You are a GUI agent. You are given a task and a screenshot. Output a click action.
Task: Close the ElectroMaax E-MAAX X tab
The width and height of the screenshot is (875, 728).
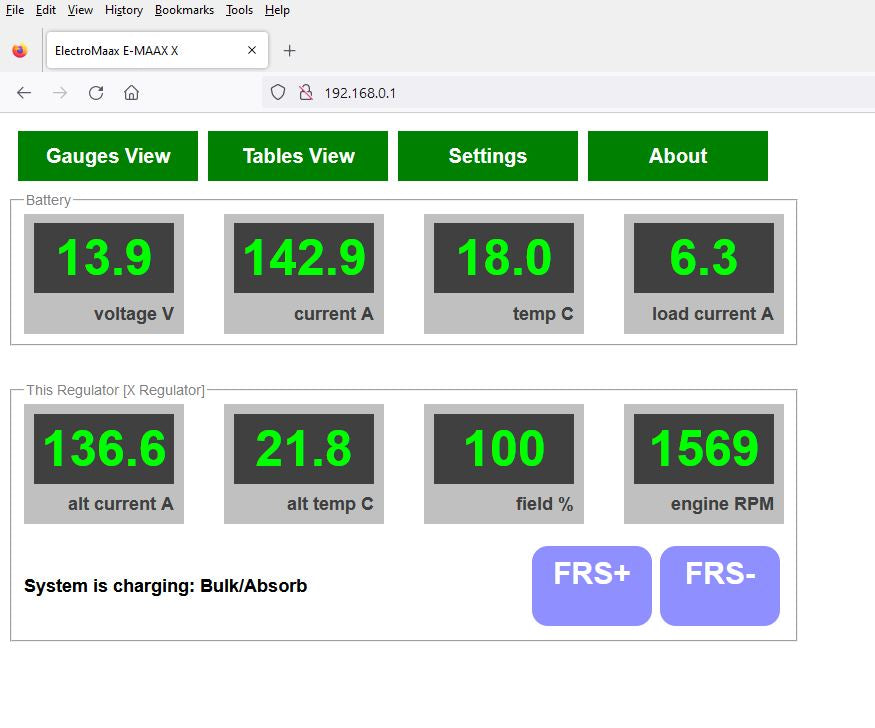pos(252,50)
